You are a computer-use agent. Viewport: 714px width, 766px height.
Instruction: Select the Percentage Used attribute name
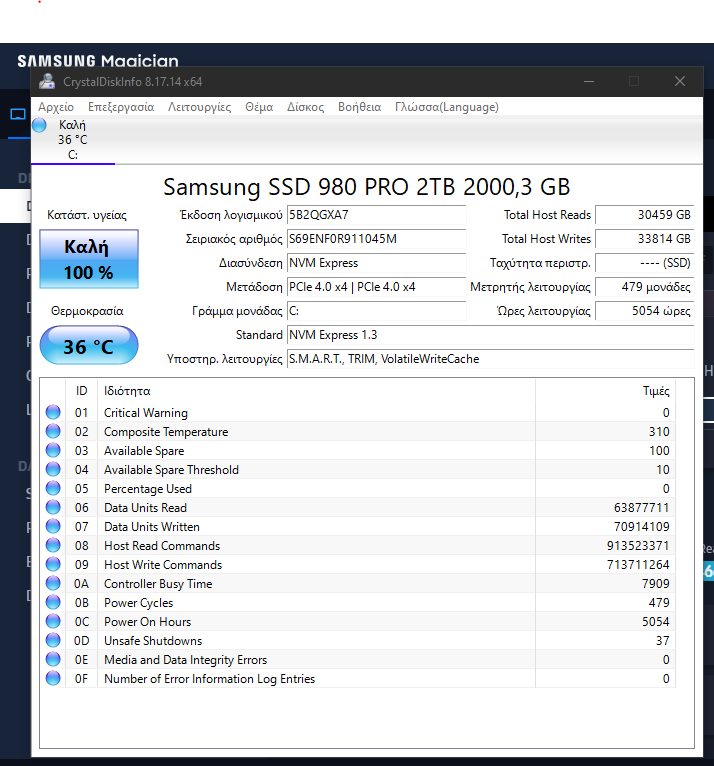[x=147, y=489]
